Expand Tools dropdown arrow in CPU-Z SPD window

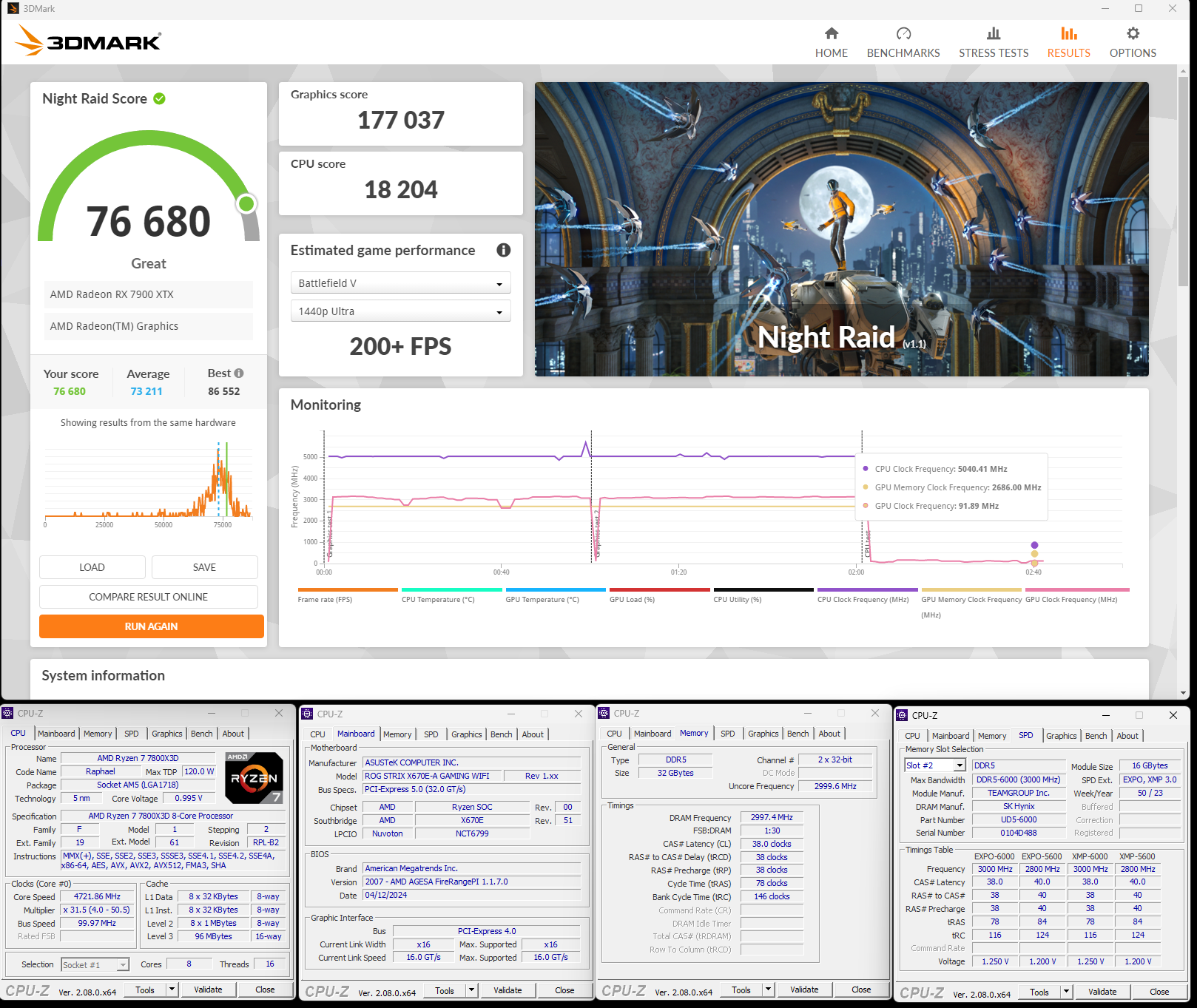click(1066, 992)
